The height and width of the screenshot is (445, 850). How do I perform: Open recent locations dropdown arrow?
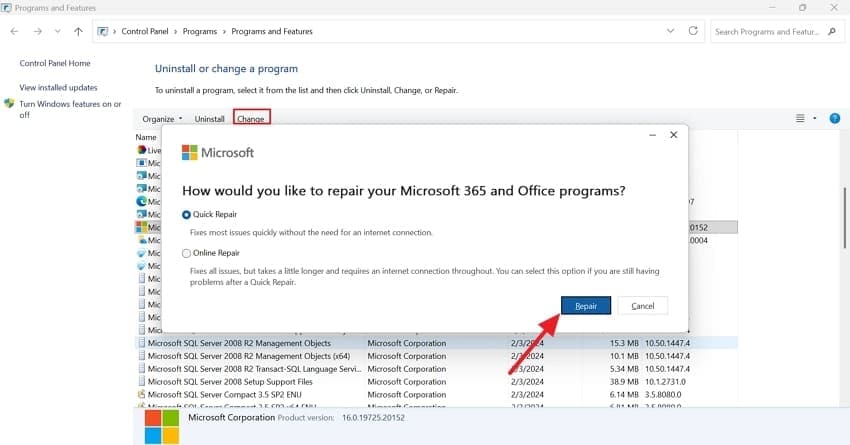[57, 31]
